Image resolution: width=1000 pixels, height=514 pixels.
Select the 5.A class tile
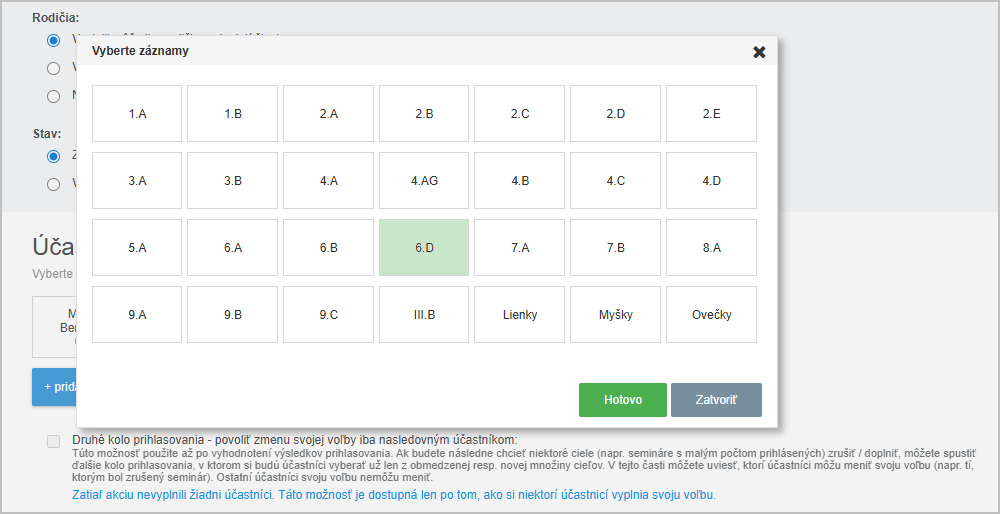click(x=137, y=248)
